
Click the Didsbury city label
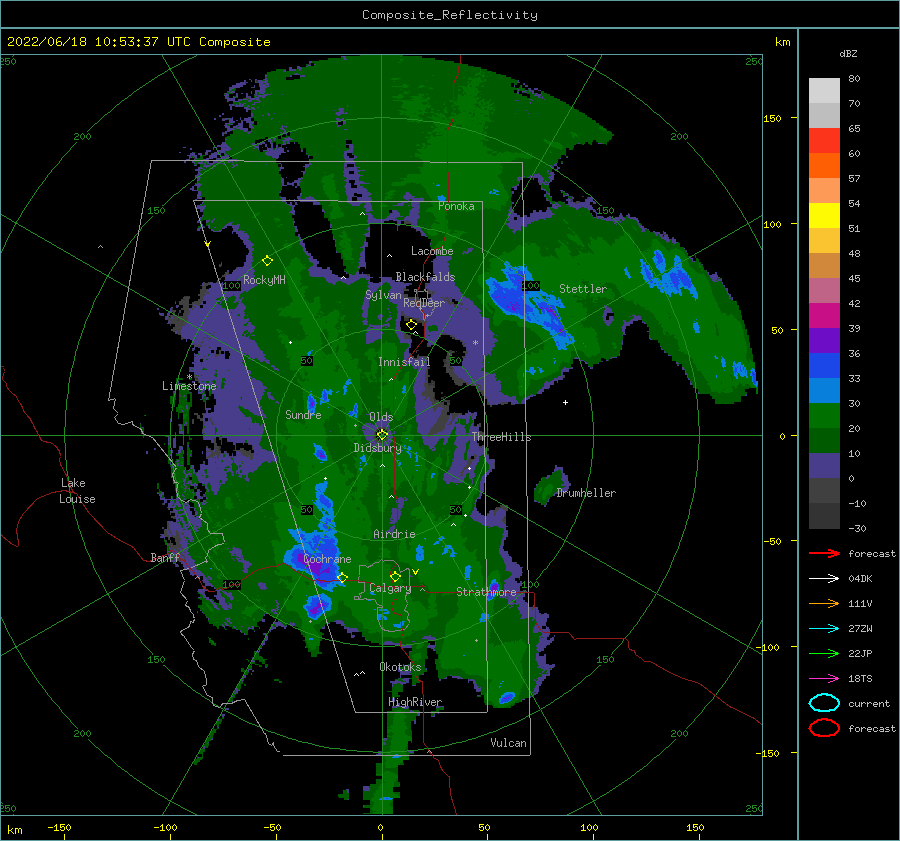(378, 448)
